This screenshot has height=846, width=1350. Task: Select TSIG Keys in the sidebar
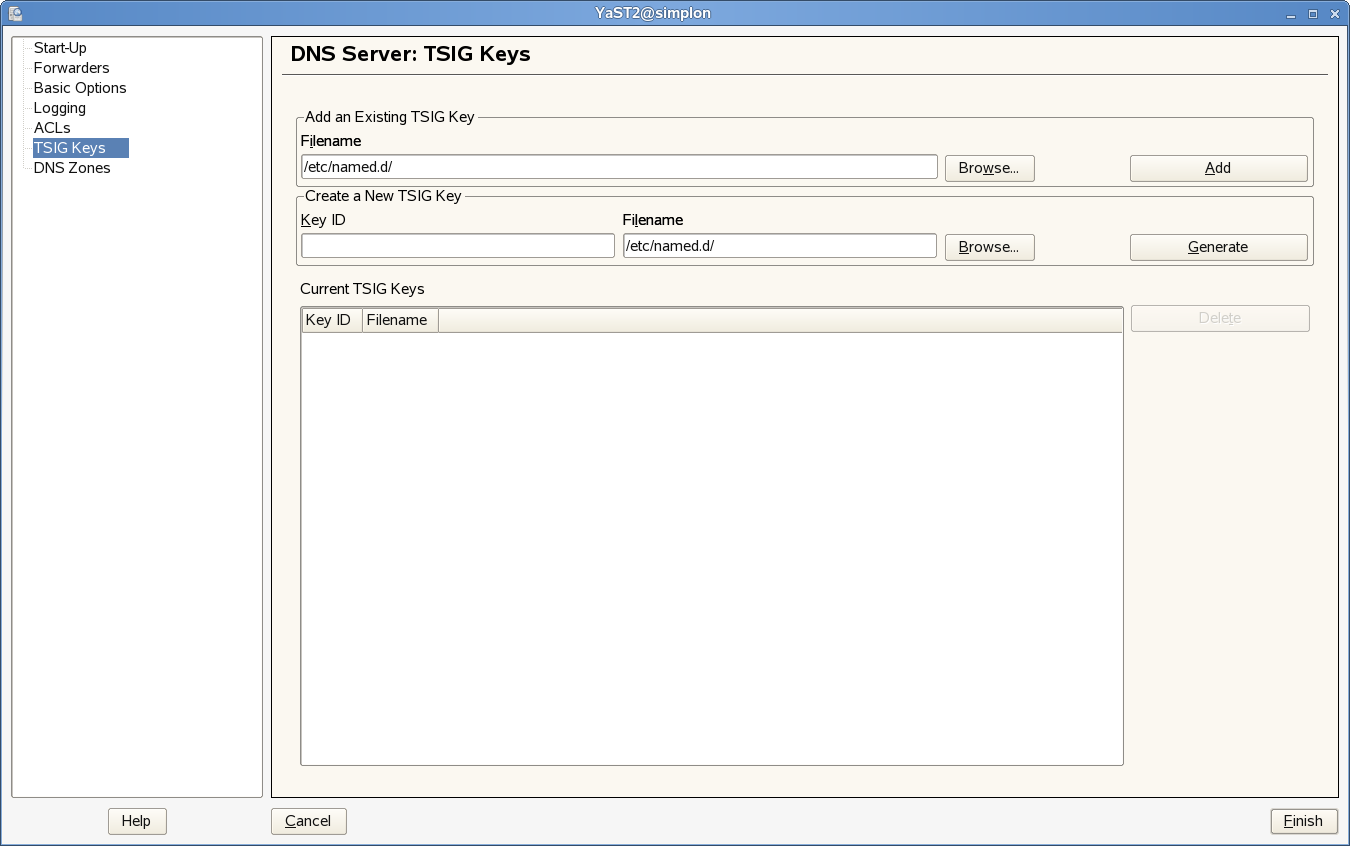pos(69,148)
